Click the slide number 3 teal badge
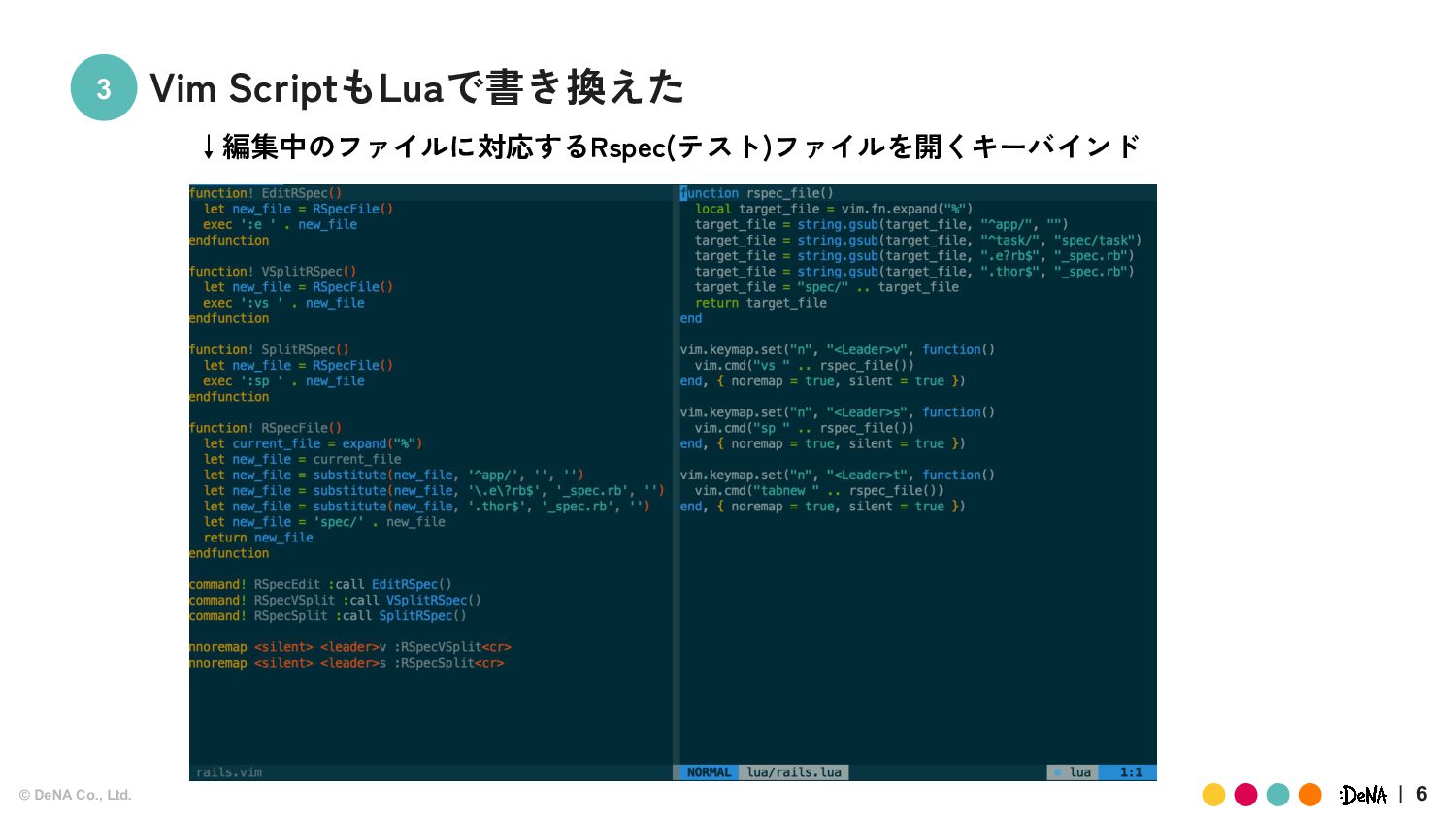1456x819 pixels. pos(104,88)
